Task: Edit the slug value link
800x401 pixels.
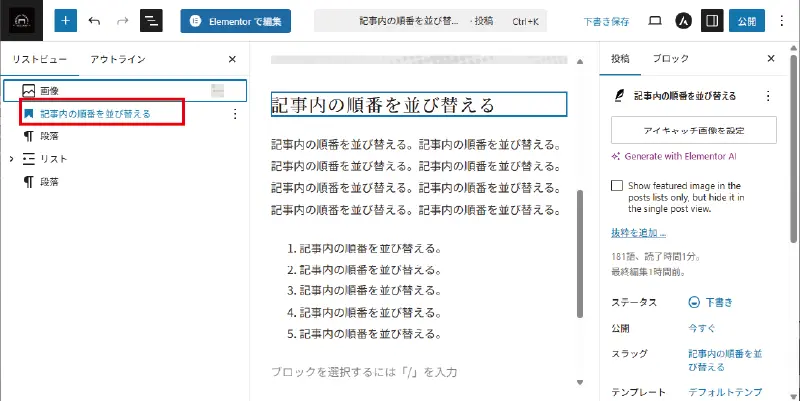Action: 725,360
